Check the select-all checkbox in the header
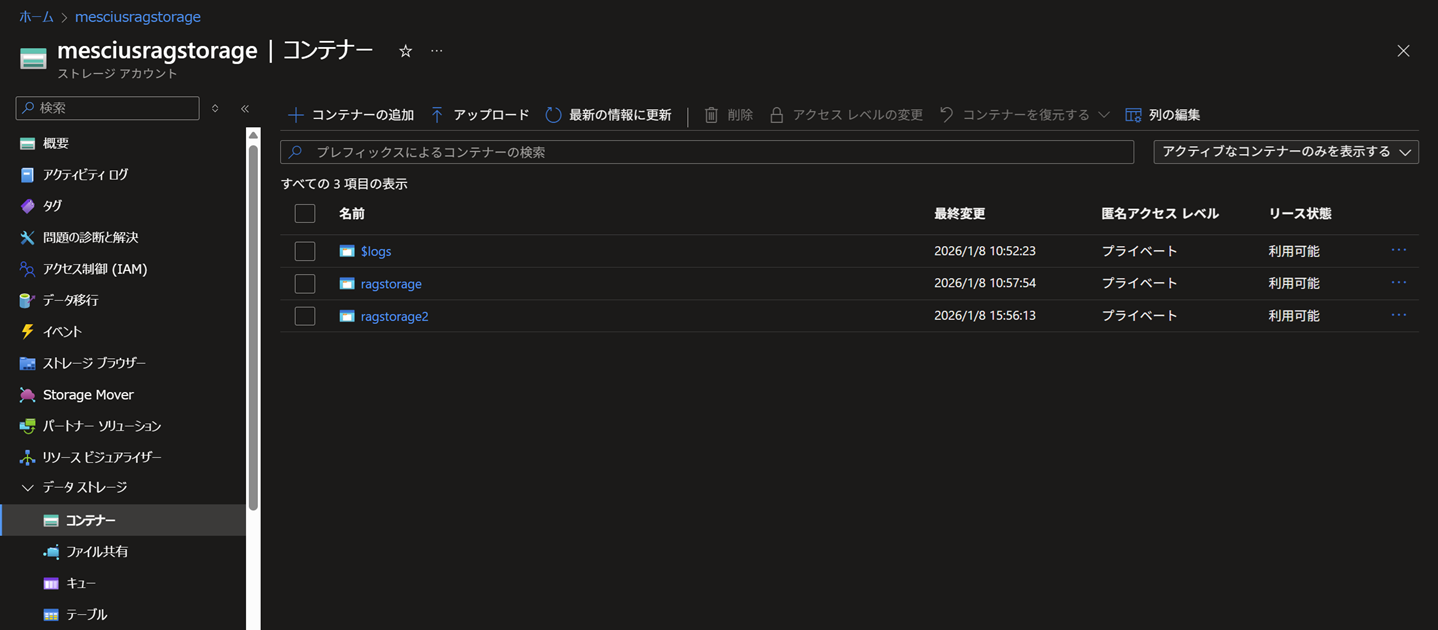The width and height of the screenshot is (1438, 630). 304,213
